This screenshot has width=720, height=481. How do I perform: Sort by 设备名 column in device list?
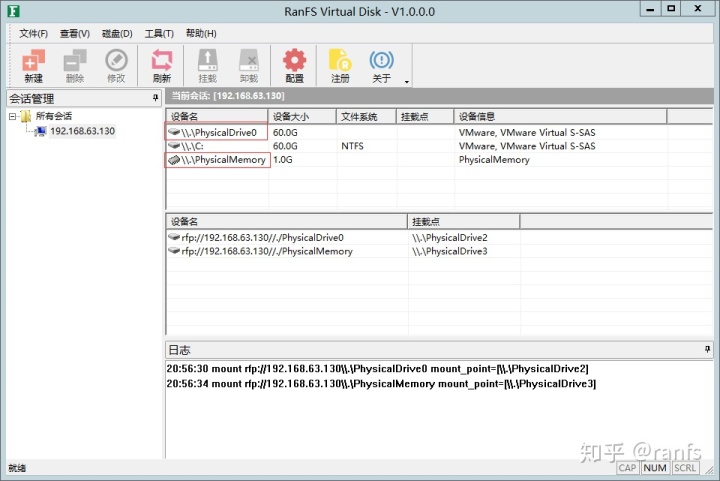tap(217, 117)
